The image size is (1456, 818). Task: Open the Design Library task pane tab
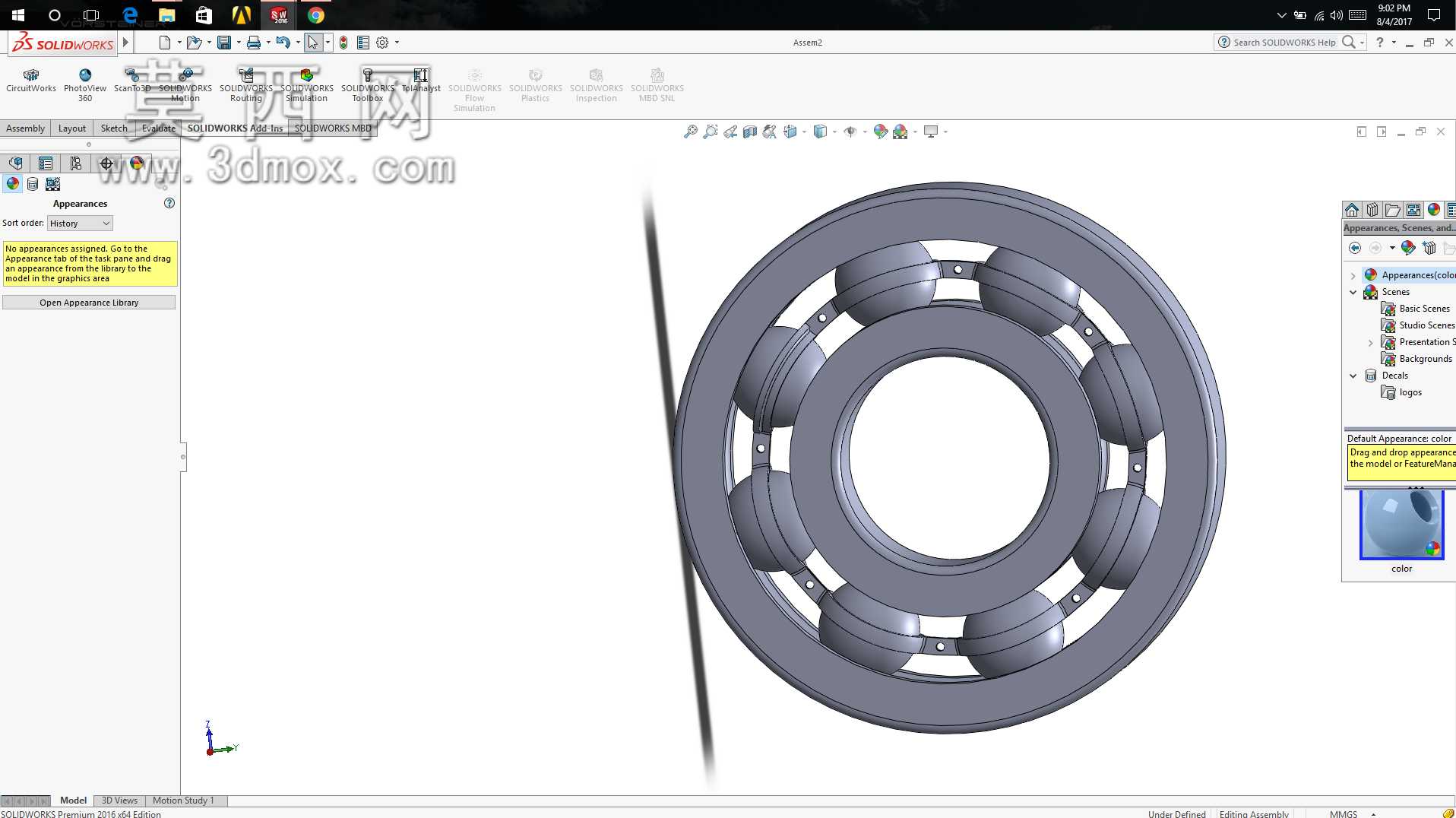(x=1372, y=210)
